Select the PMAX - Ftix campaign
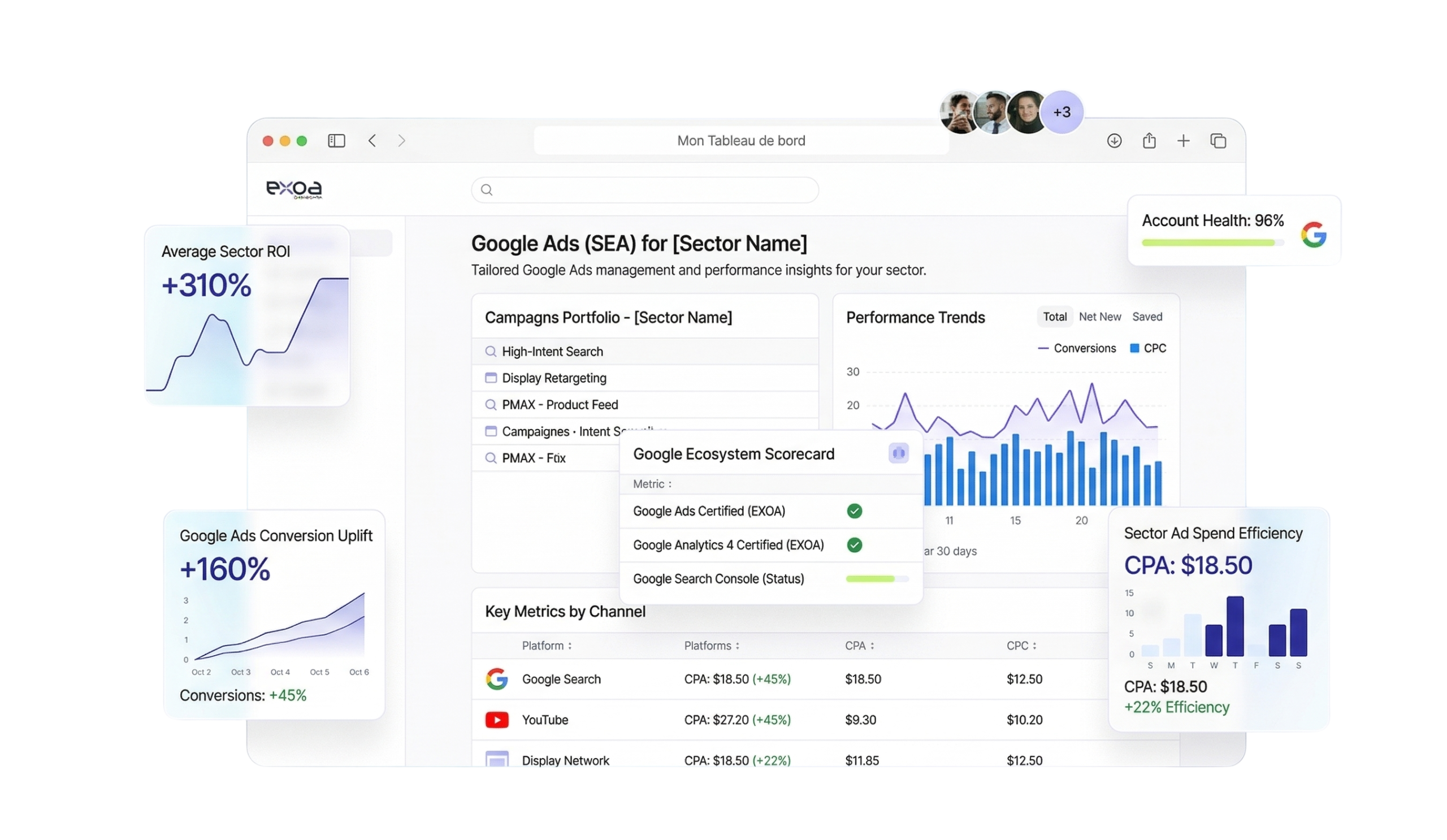 [545, 458]
